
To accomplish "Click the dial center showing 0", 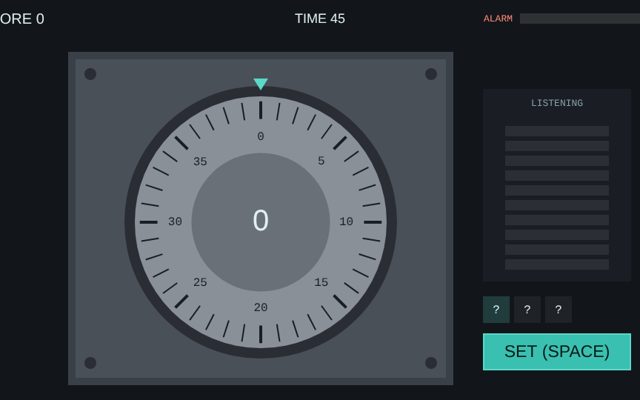I will (x=260, y=222).
